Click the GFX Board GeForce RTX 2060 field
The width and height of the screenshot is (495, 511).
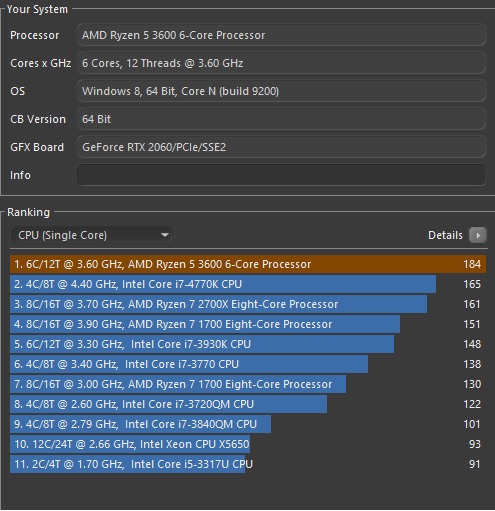pyautogui.click(x=281, y=147)
